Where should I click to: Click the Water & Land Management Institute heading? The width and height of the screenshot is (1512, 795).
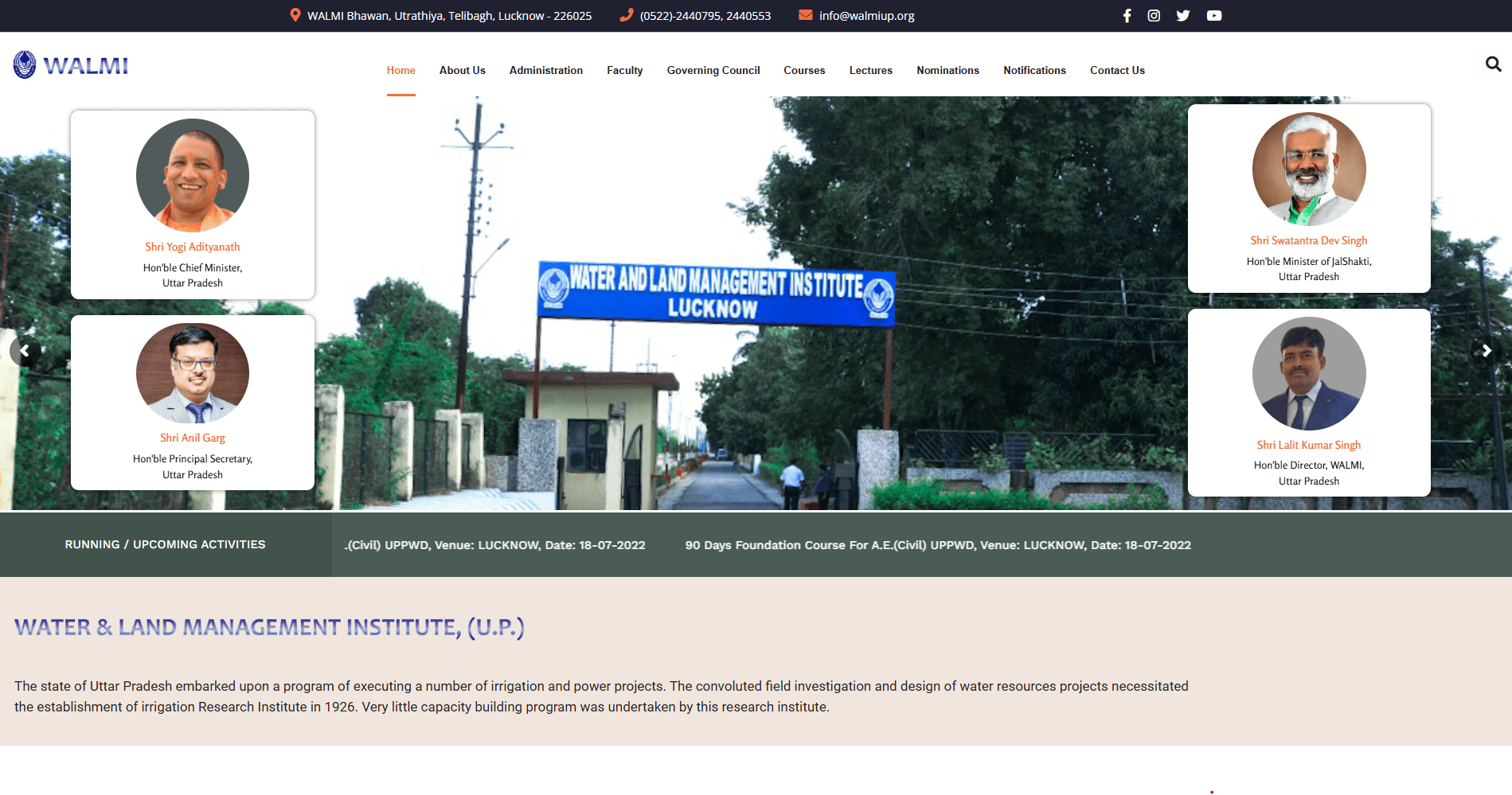coord(269,627)
